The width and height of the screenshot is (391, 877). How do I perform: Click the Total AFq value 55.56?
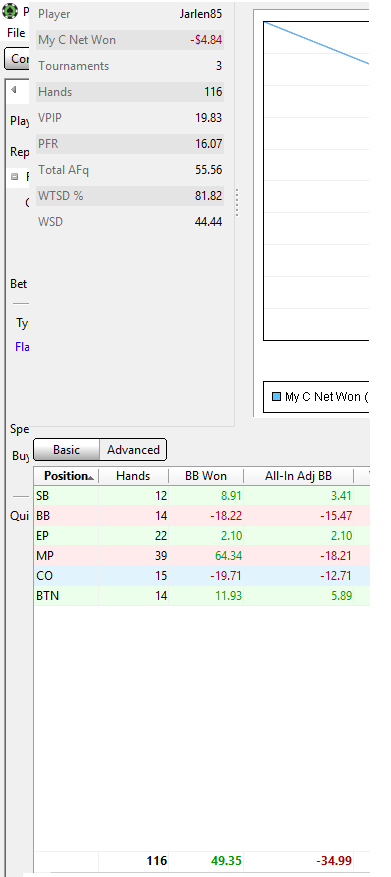coord(209,170)
